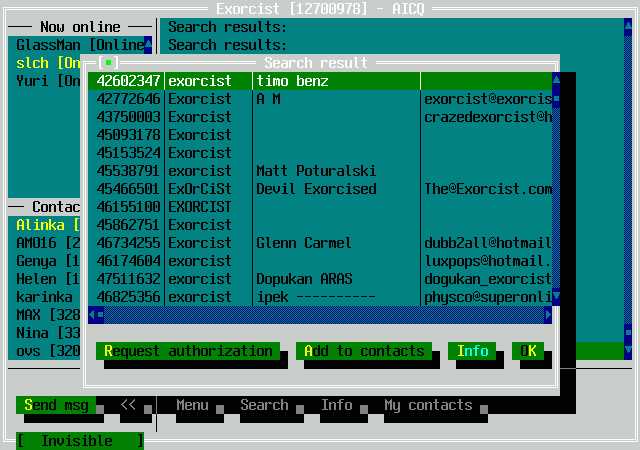Select the row with UIN 45862751

coord(320,225)
